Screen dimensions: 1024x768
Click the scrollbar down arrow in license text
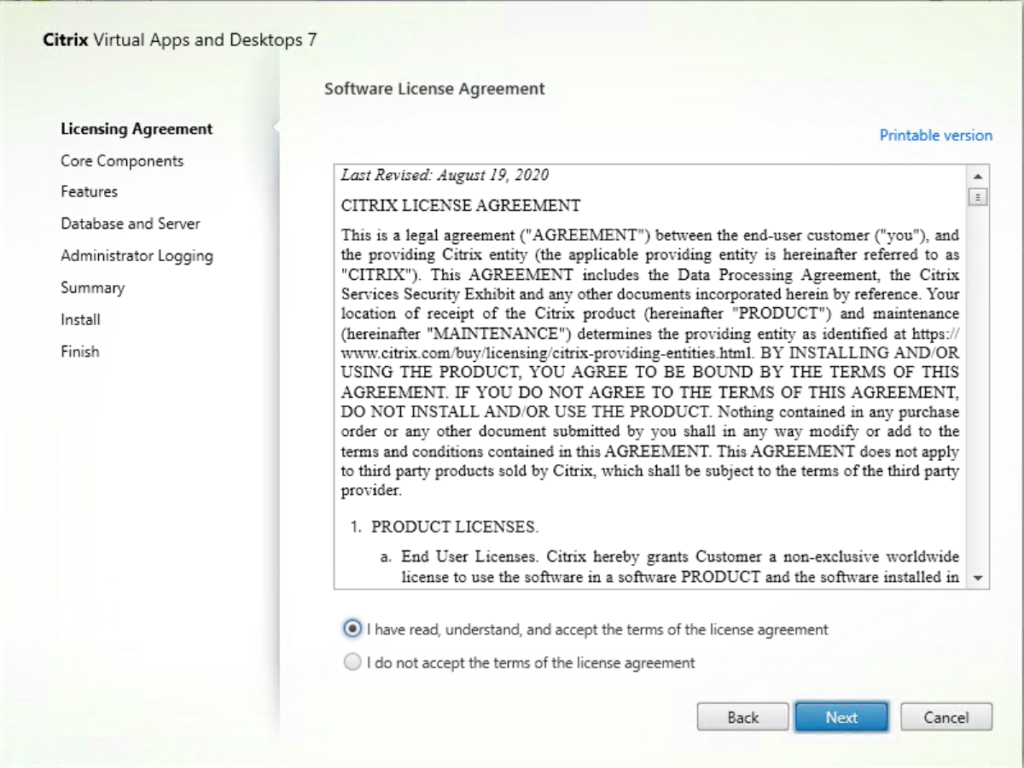tap(978, 578)
